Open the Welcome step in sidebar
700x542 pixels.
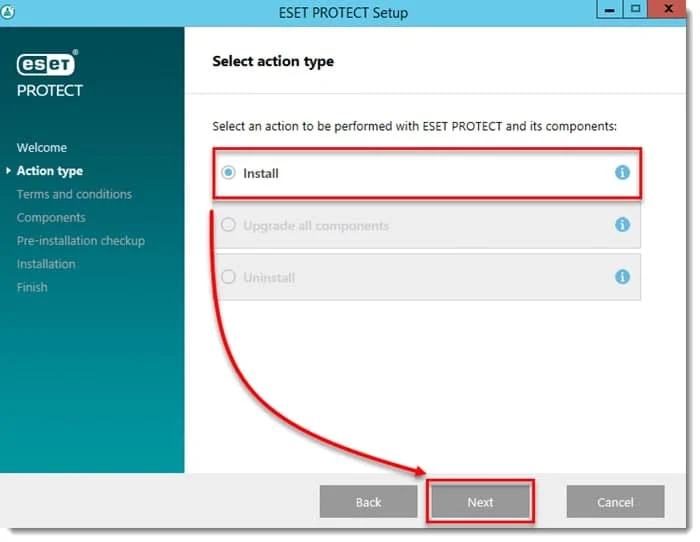42,148
